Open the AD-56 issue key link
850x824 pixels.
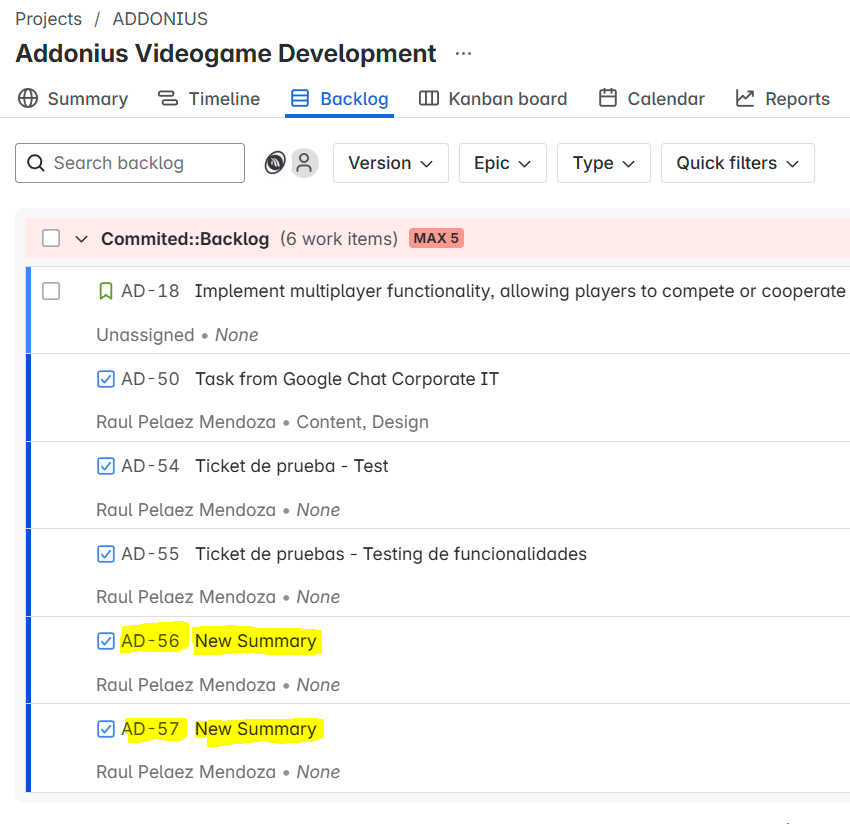(x=150, y=641)
